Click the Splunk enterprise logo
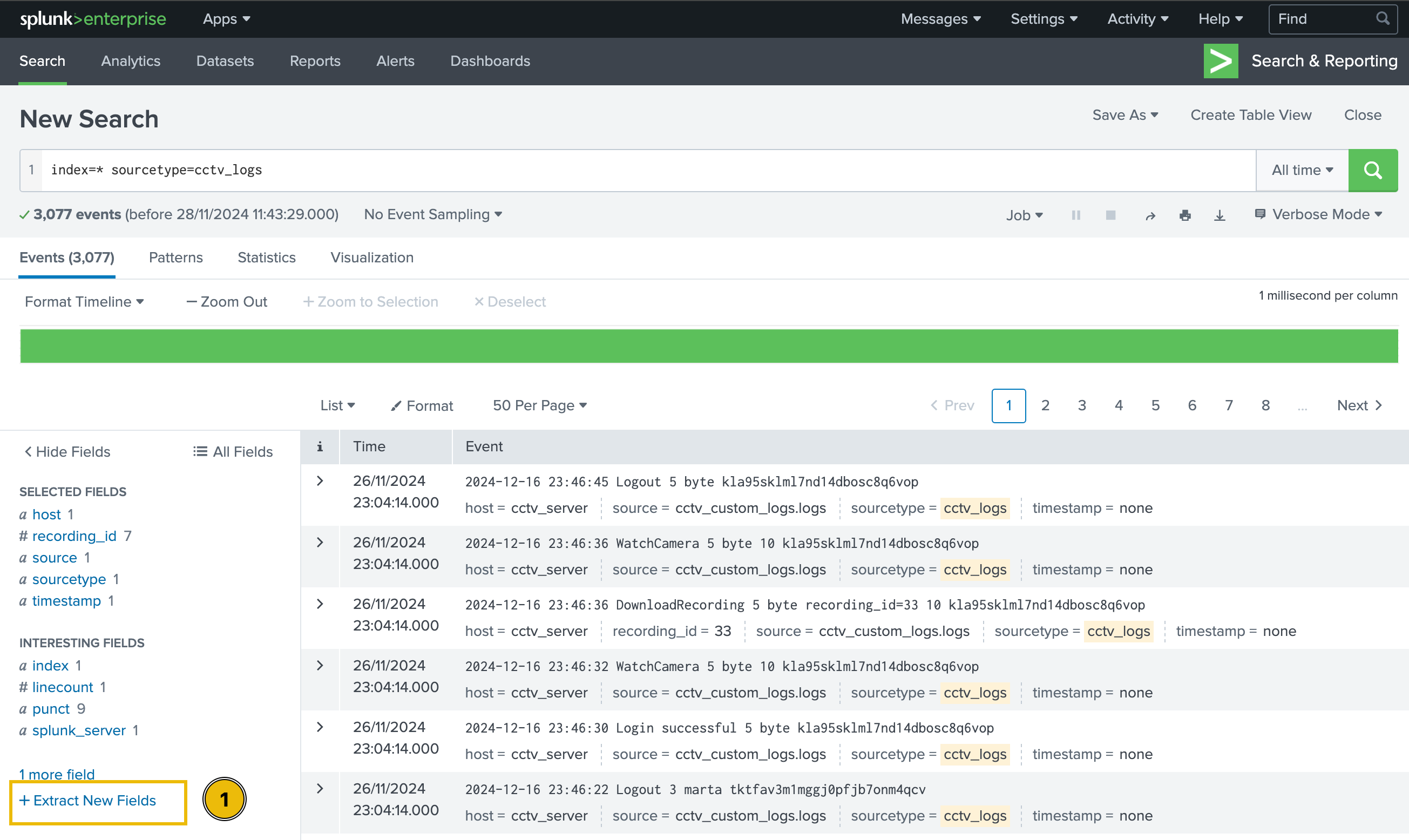The image size is (1409, 840). pyautogui.click(x=93, y=19)
